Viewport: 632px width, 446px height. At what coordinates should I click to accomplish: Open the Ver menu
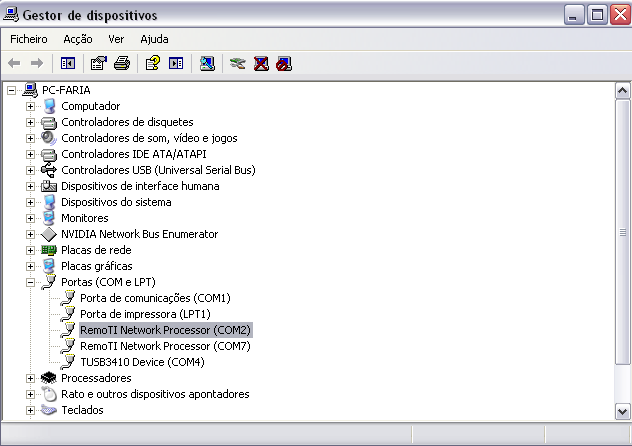click(x=116, y=39)
